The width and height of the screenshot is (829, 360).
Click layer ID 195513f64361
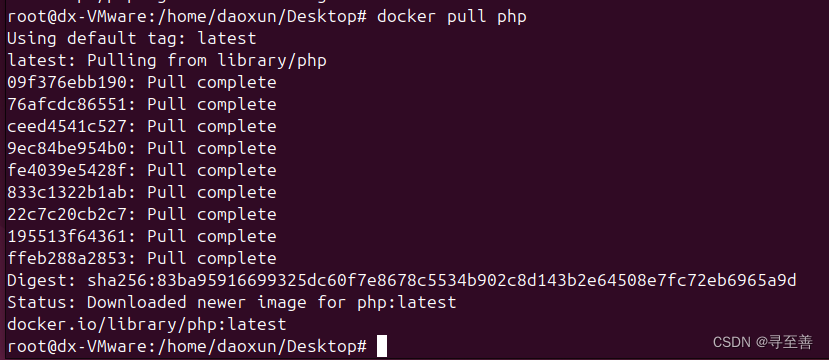(67, 236)
